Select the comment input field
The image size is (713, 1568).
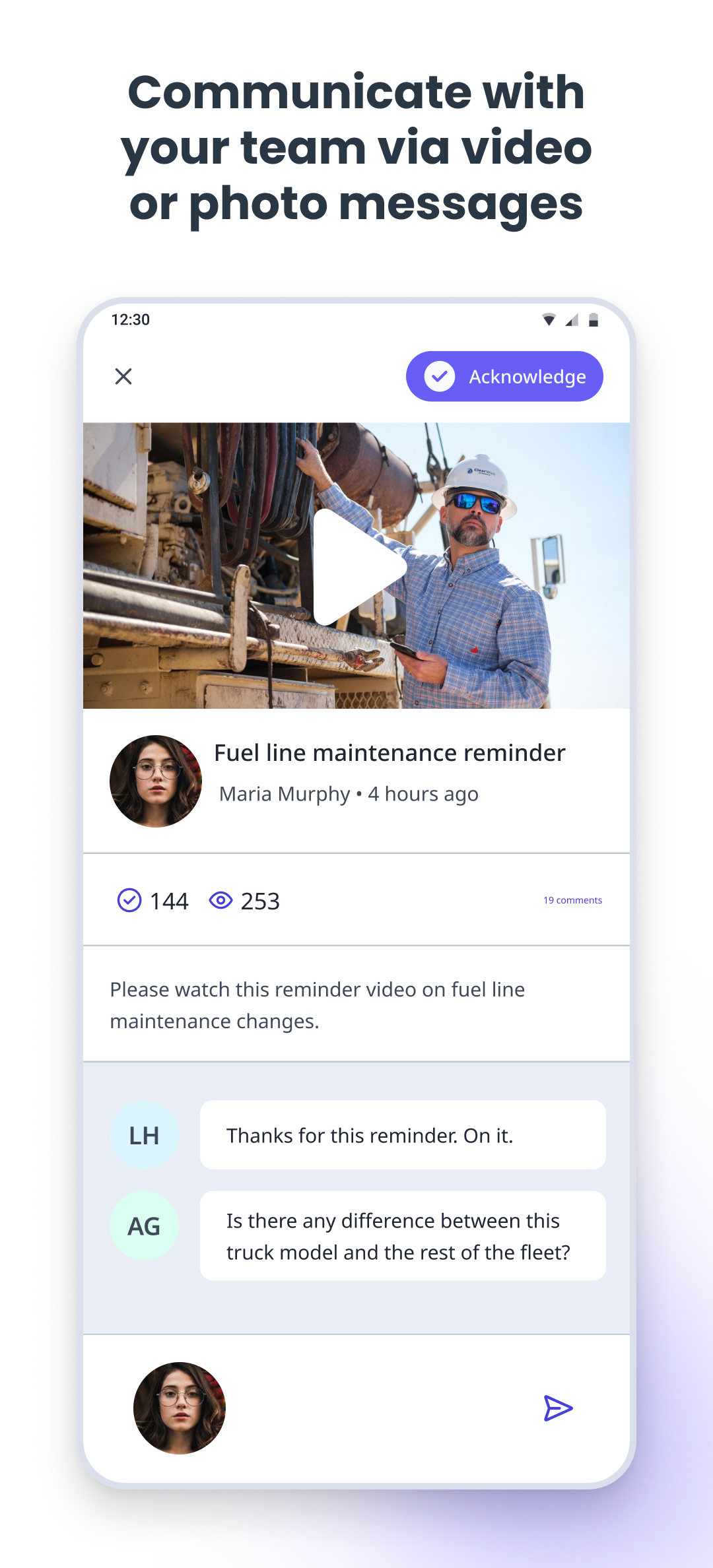[380, 1408]
